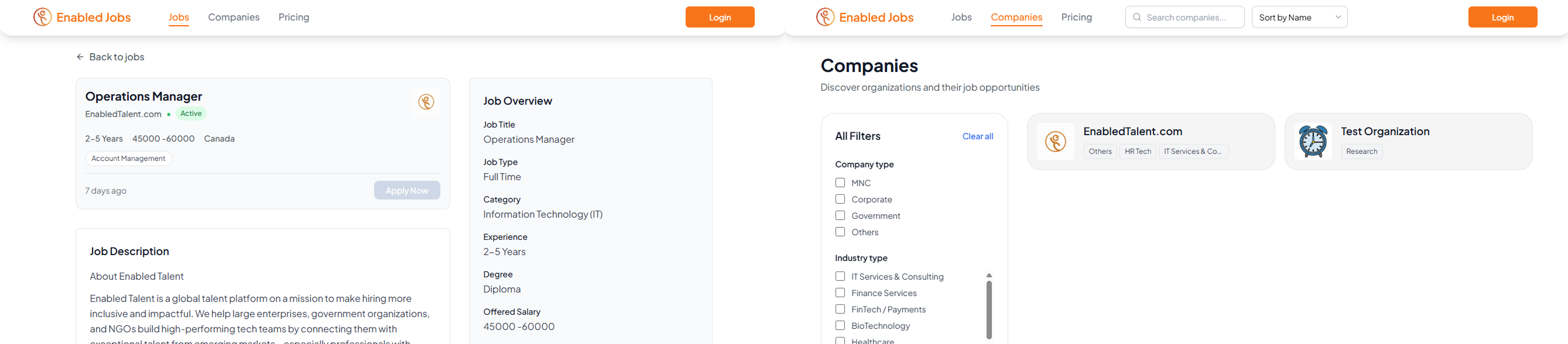
Task: Open Pricing tab in right navbar
Action: pyautogui.click(x=1076, y=17)
